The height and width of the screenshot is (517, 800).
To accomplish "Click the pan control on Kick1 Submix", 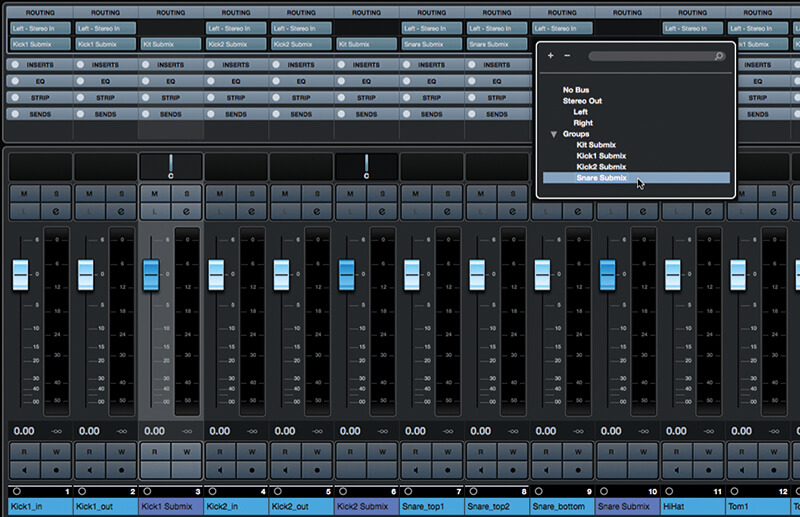I will point(171,166).
